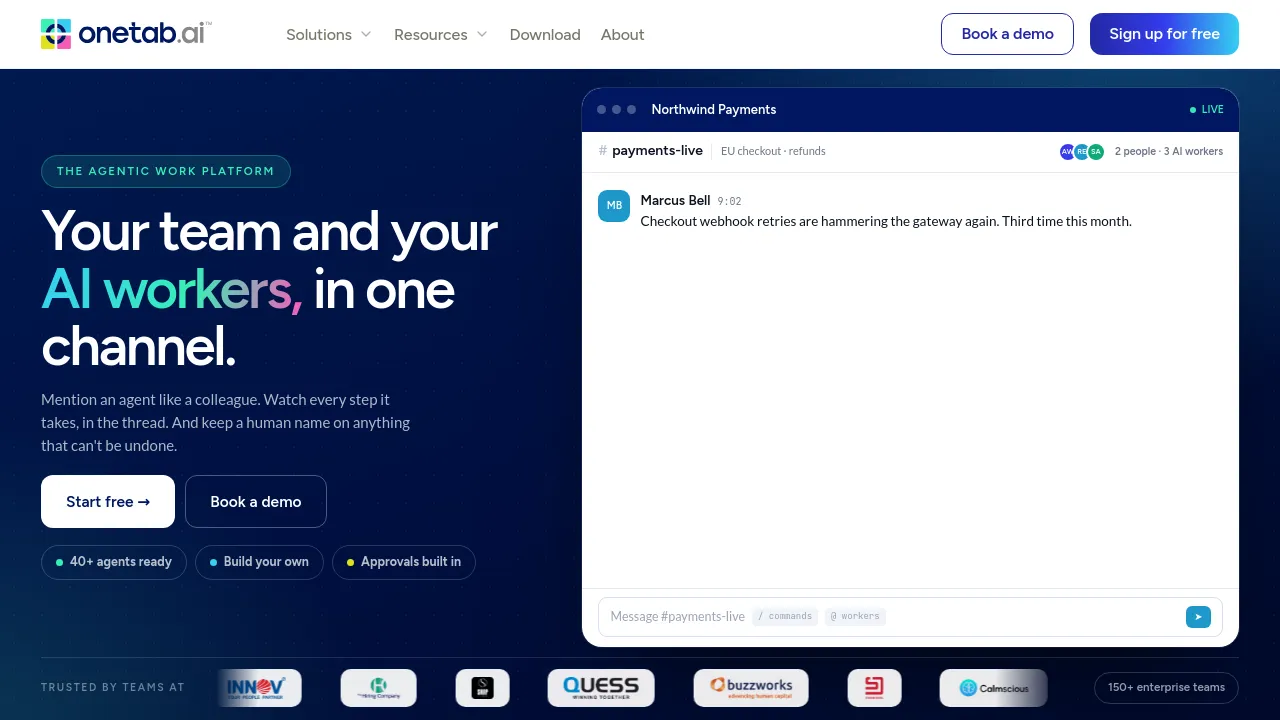Click the payments-live channel name
This screenshot has height=720, width=1280.
coord(657,151)
